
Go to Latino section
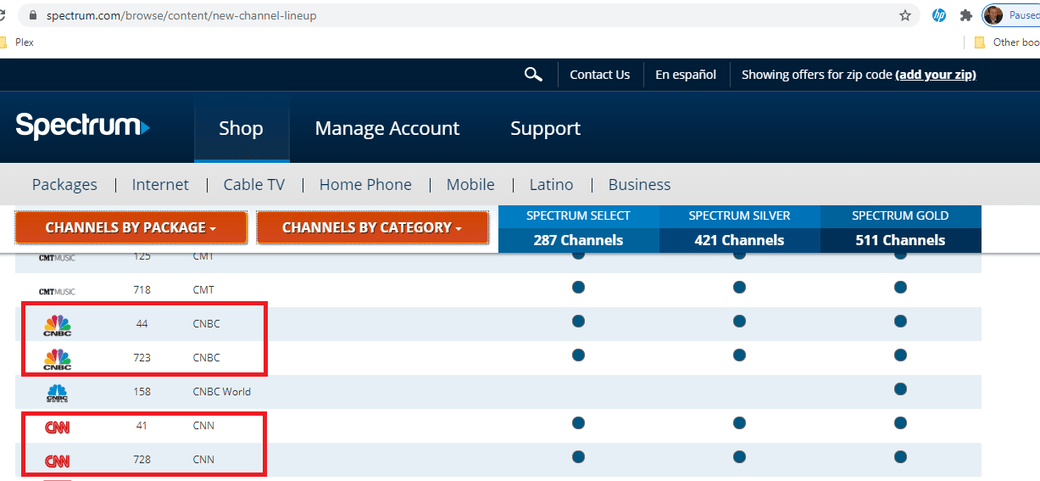[551, 184]
